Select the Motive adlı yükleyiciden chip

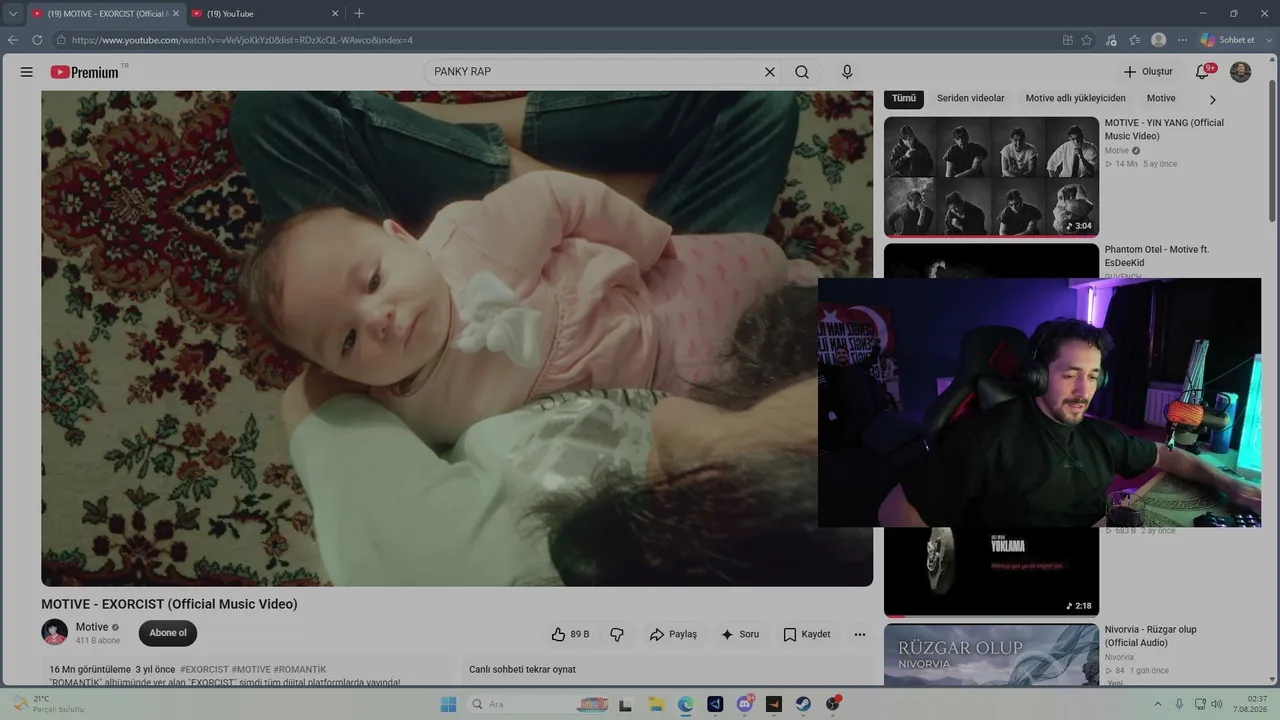click(x=1076, y=99)
